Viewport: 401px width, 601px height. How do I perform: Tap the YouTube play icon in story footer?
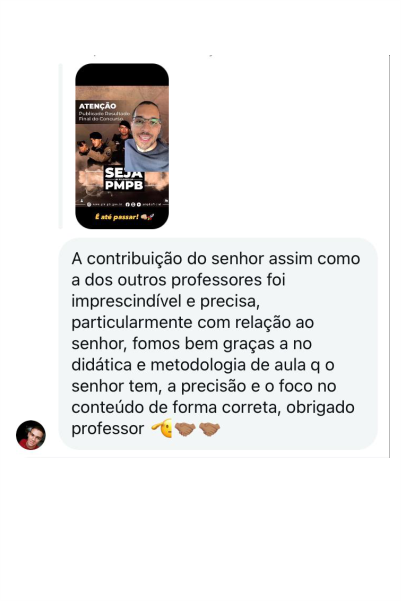pos(139,205)
